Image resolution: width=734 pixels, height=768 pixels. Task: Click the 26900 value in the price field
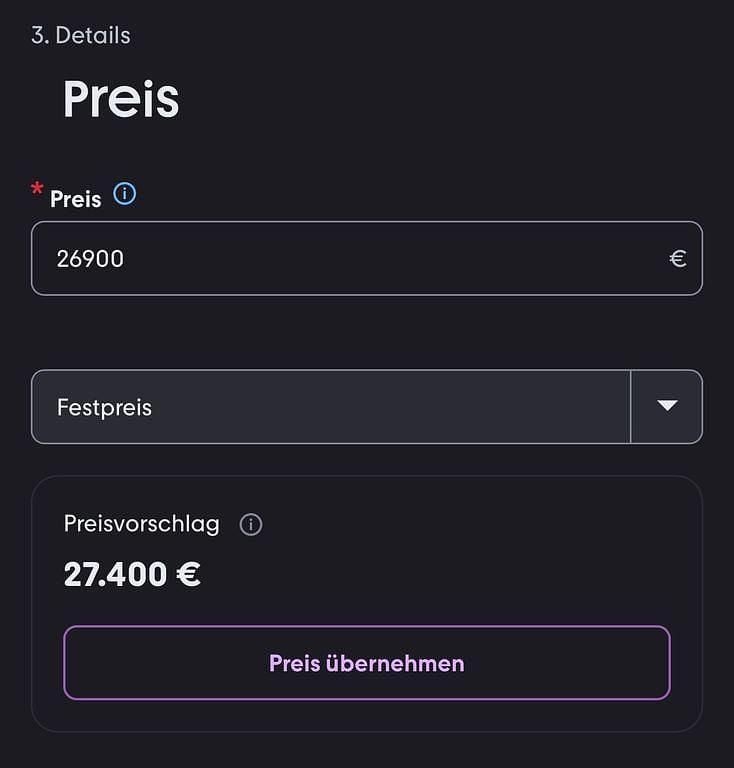pyautogui.click(x=90, y=259)
